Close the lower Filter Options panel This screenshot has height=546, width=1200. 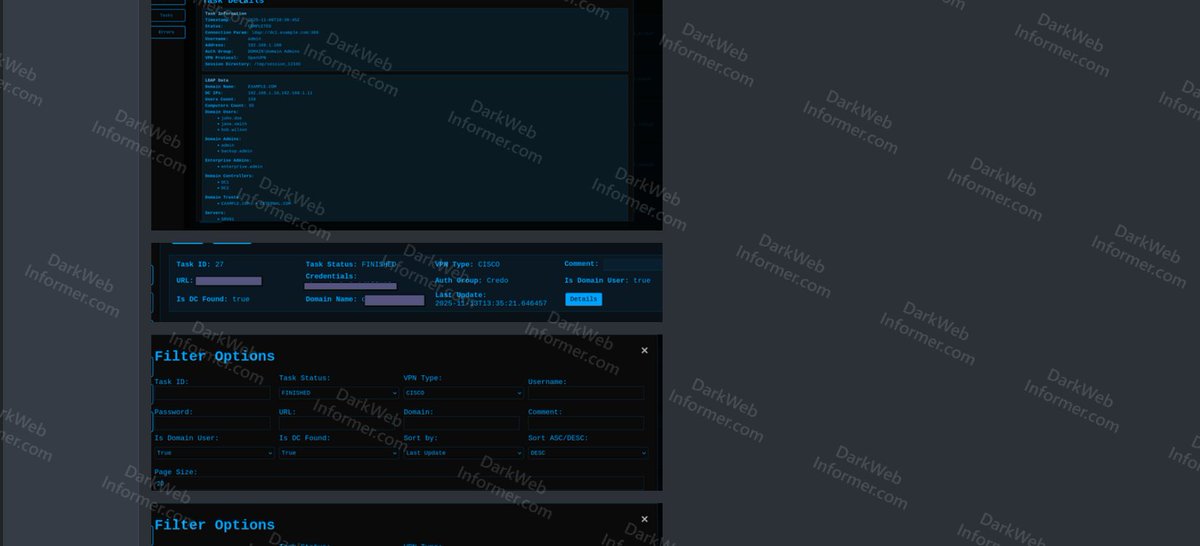(x=644, y=519)
